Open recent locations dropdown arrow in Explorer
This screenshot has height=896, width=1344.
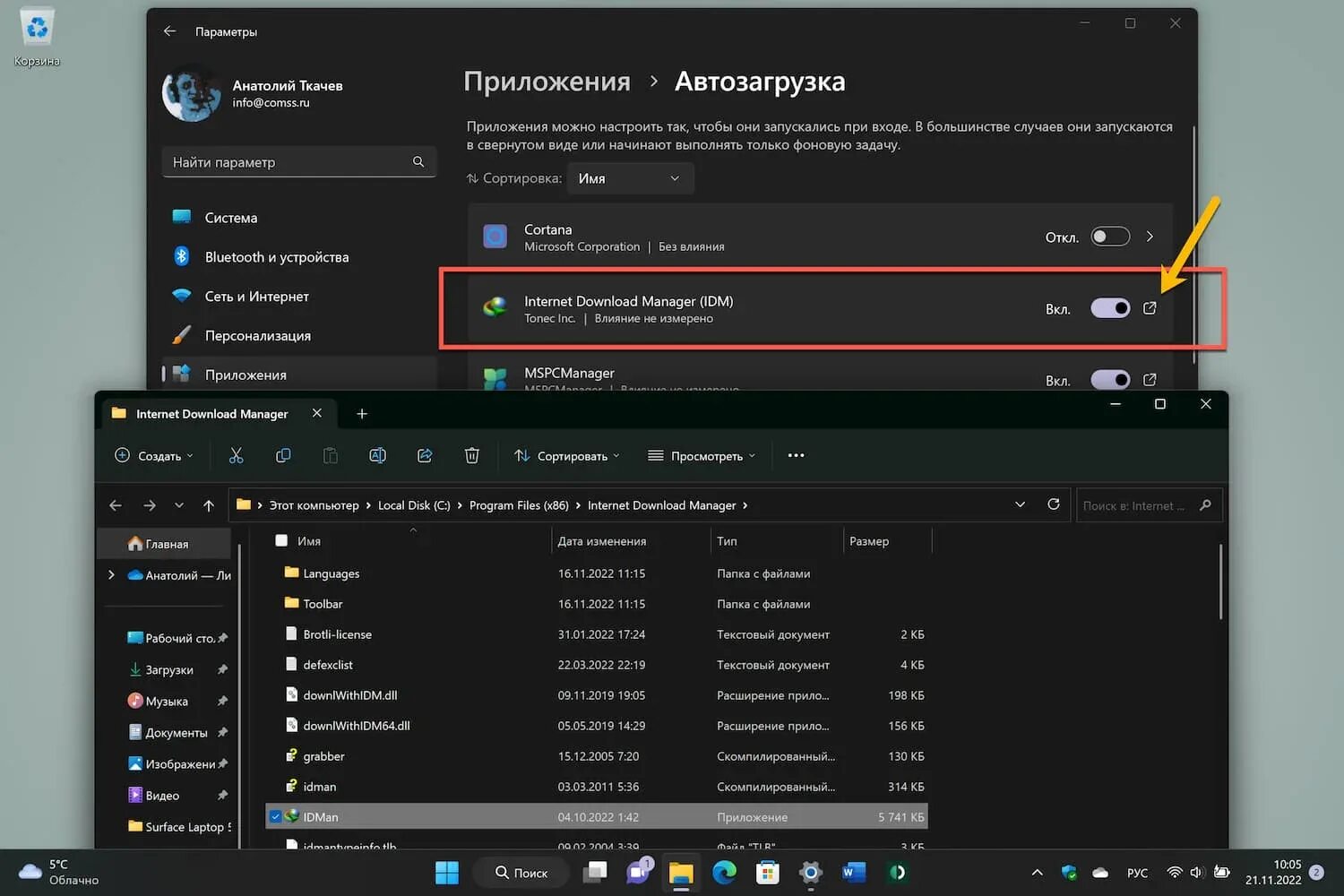(179, 505)
